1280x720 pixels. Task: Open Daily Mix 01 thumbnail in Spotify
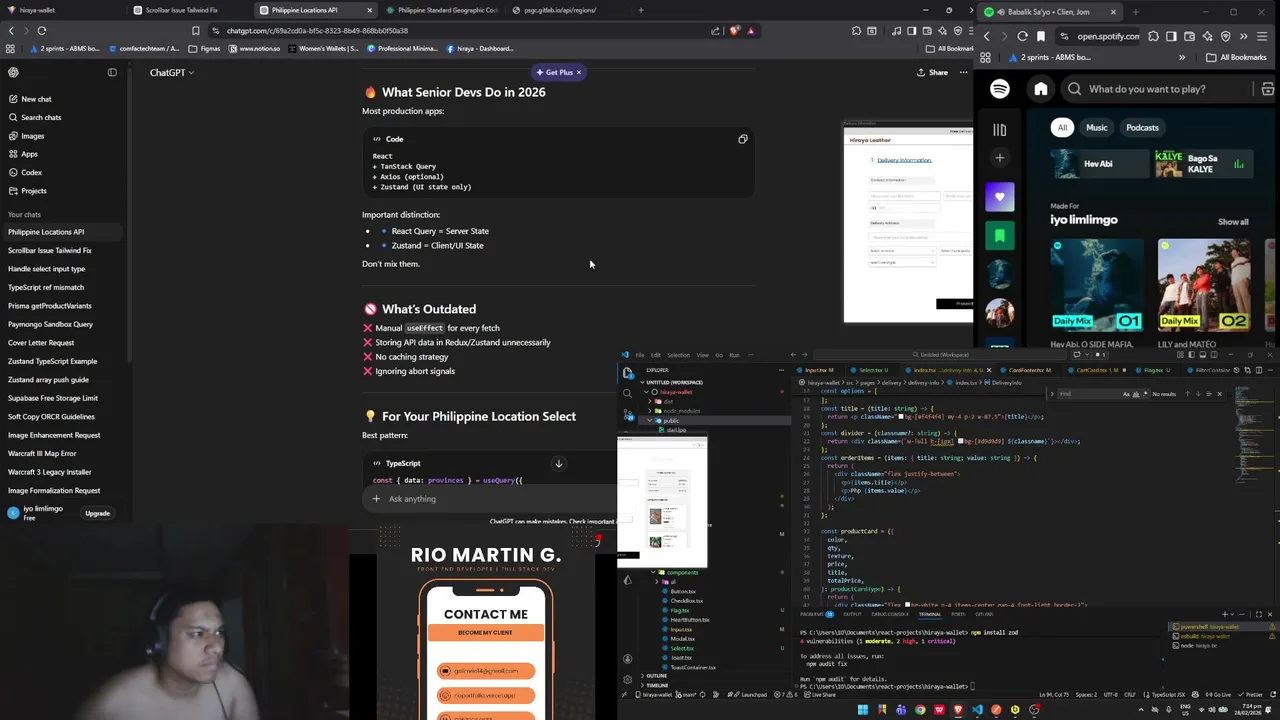pos(1097,285)
